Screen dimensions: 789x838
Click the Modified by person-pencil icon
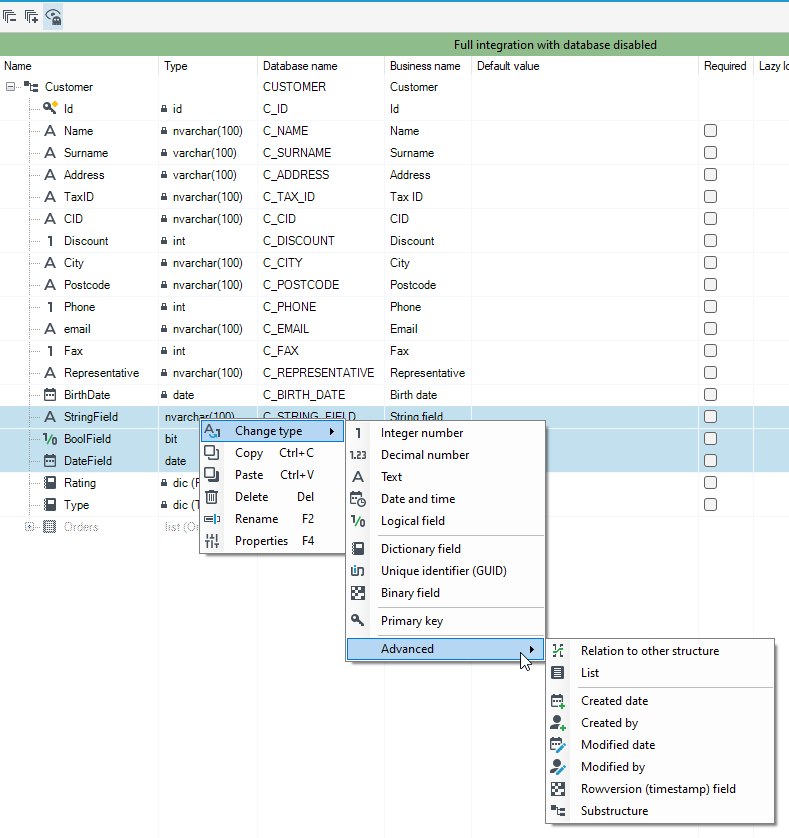coord(558,767)
